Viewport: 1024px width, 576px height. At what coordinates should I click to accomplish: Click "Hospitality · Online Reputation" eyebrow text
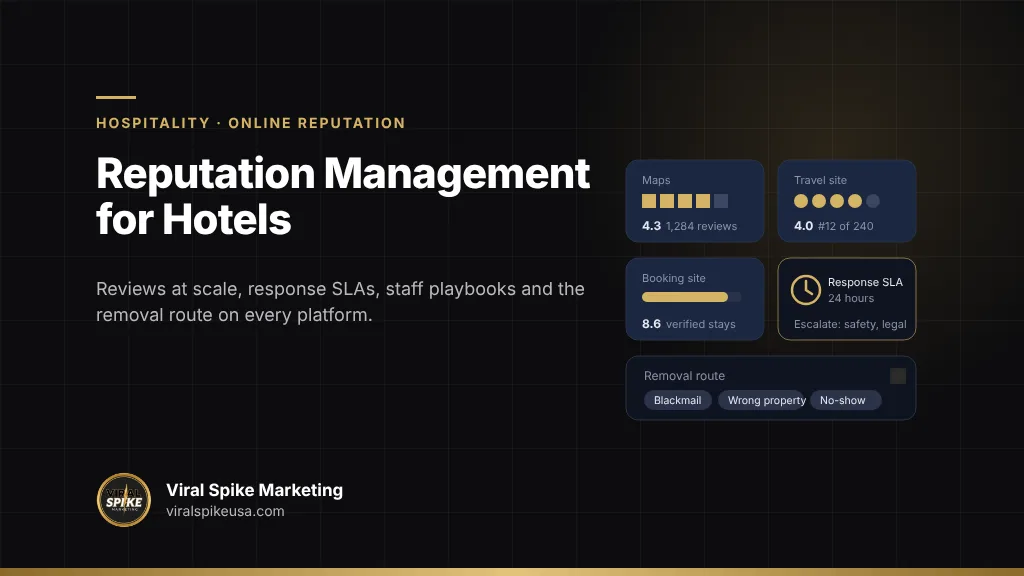pyautogui.click(x=251, y=123)
